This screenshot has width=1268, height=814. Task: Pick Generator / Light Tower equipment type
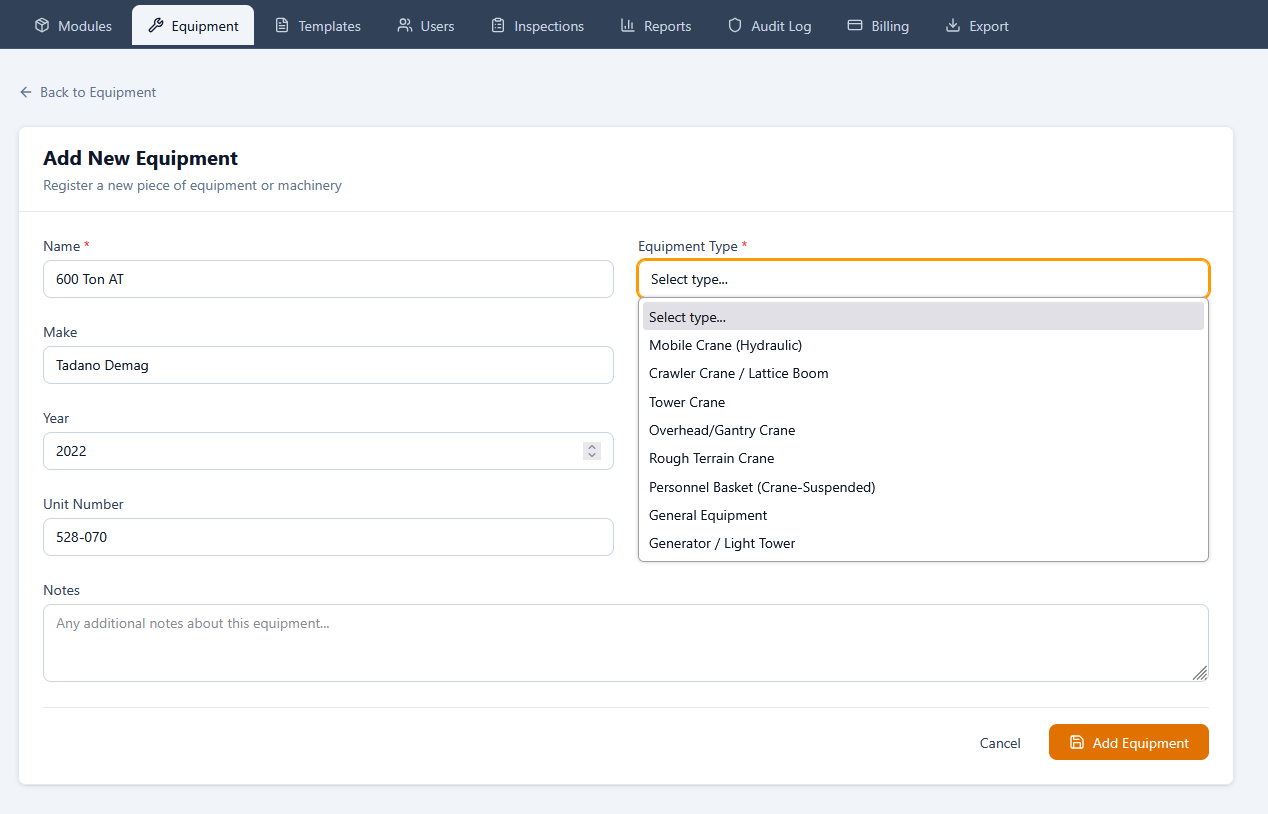tap(721, 543)
